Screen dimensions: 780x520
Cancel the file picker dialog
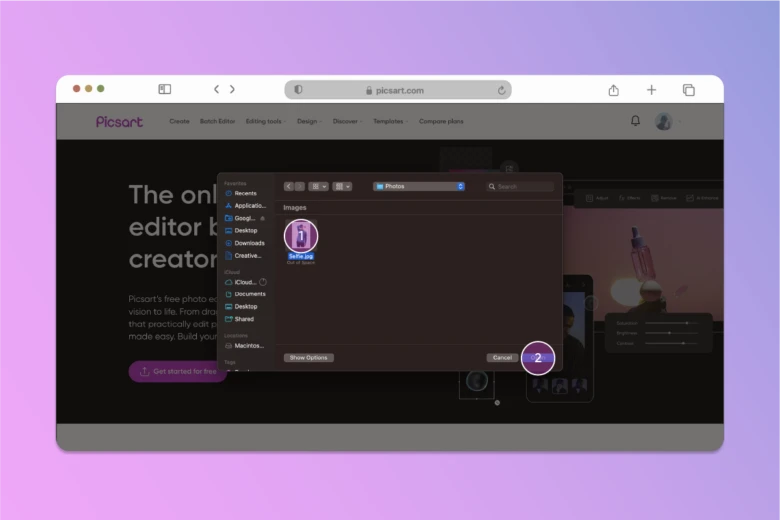502,357
